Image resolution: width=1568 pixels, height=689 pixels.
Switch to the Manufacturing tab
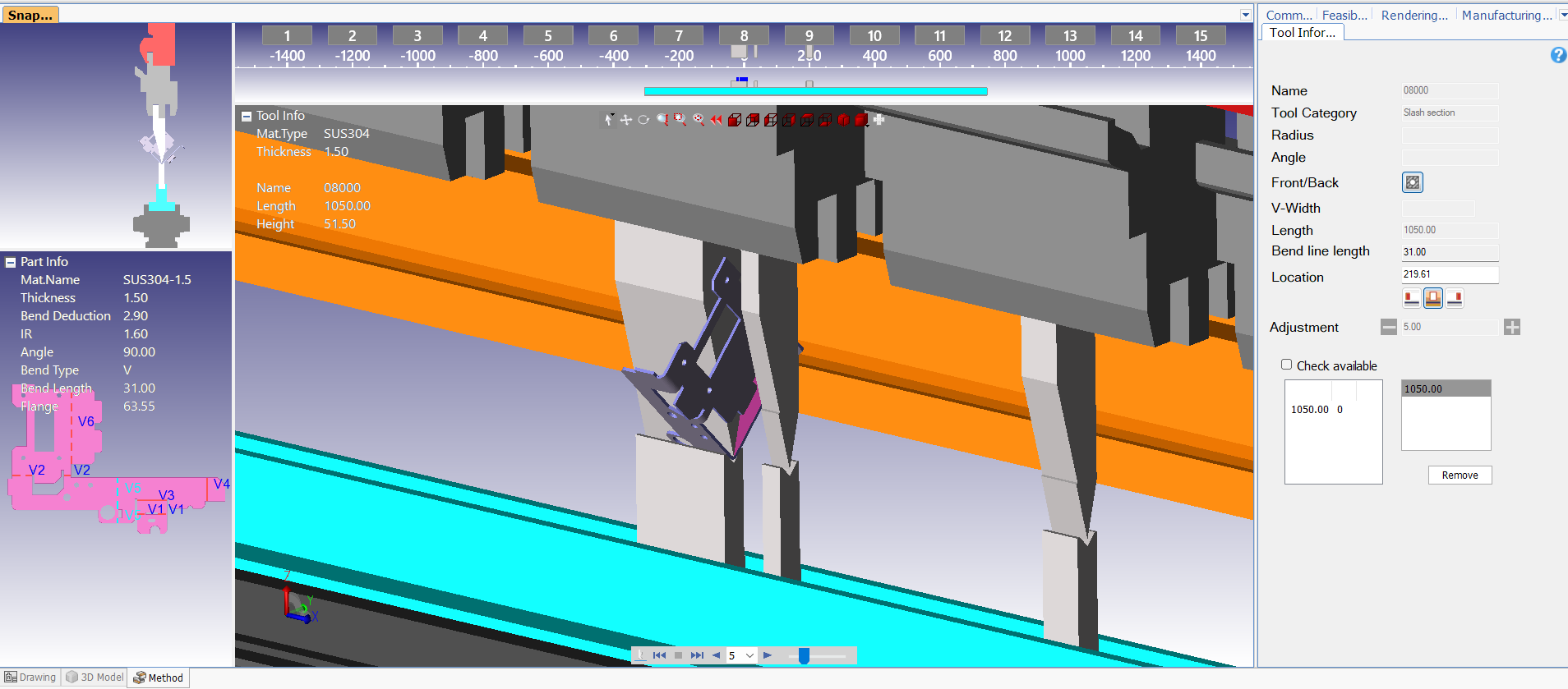[x=1506, y=15]
